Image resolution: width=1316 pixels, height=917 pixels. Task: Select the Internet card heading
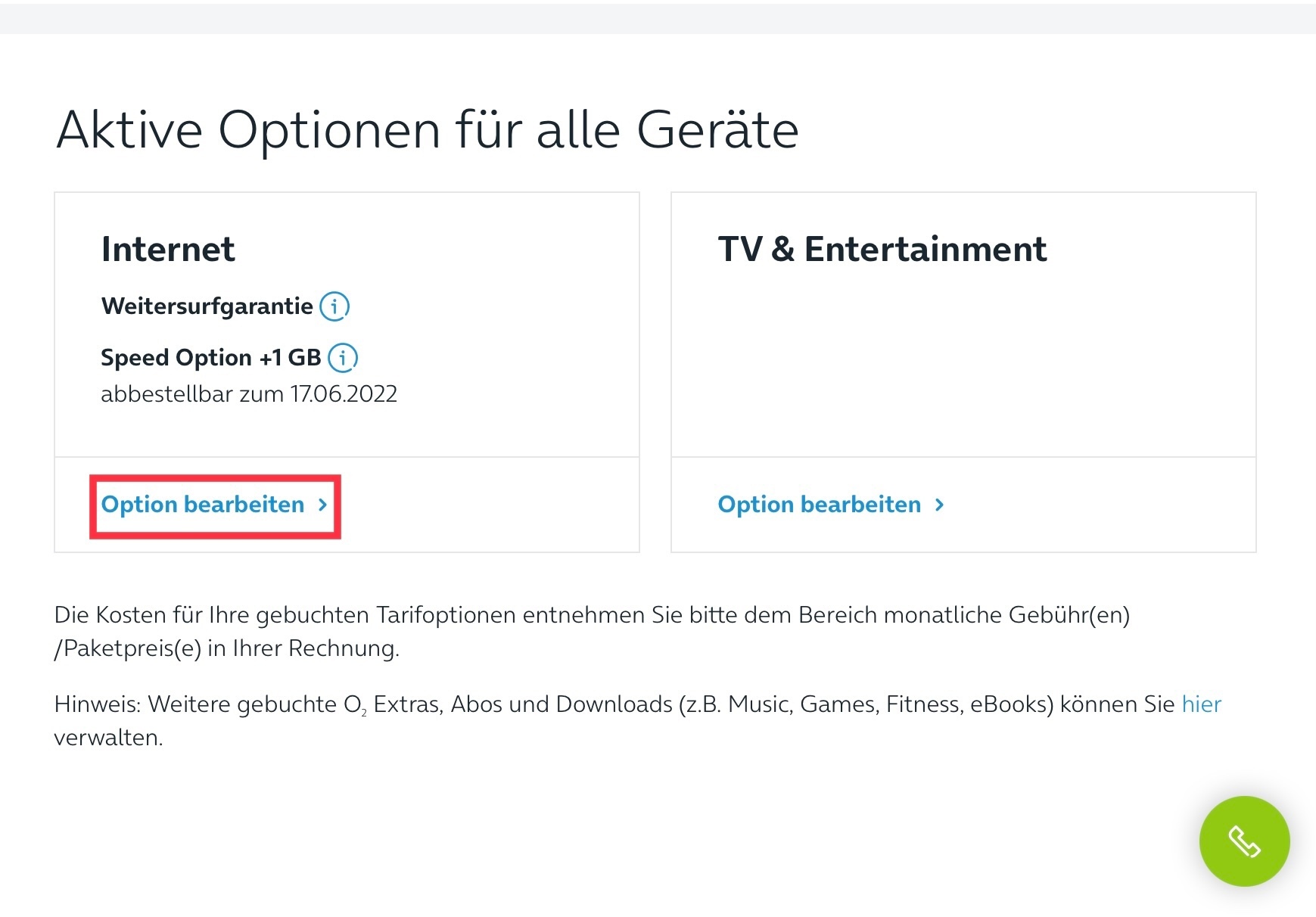point(168,249)
